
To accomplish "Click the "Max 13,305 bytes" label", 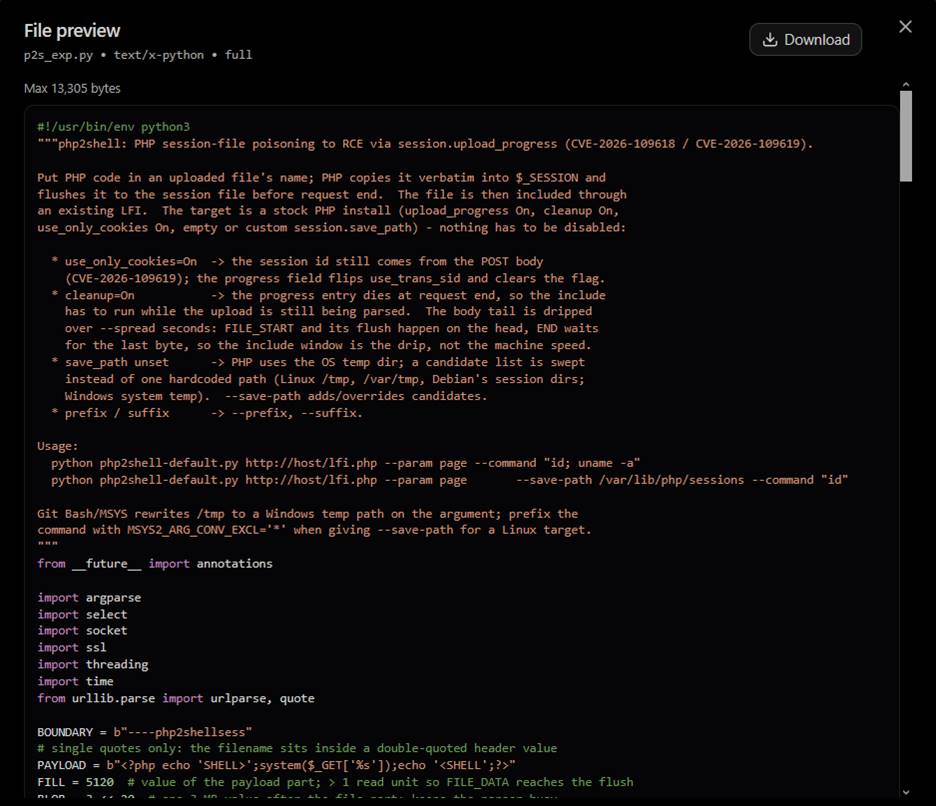I will (x=72, y=88).
